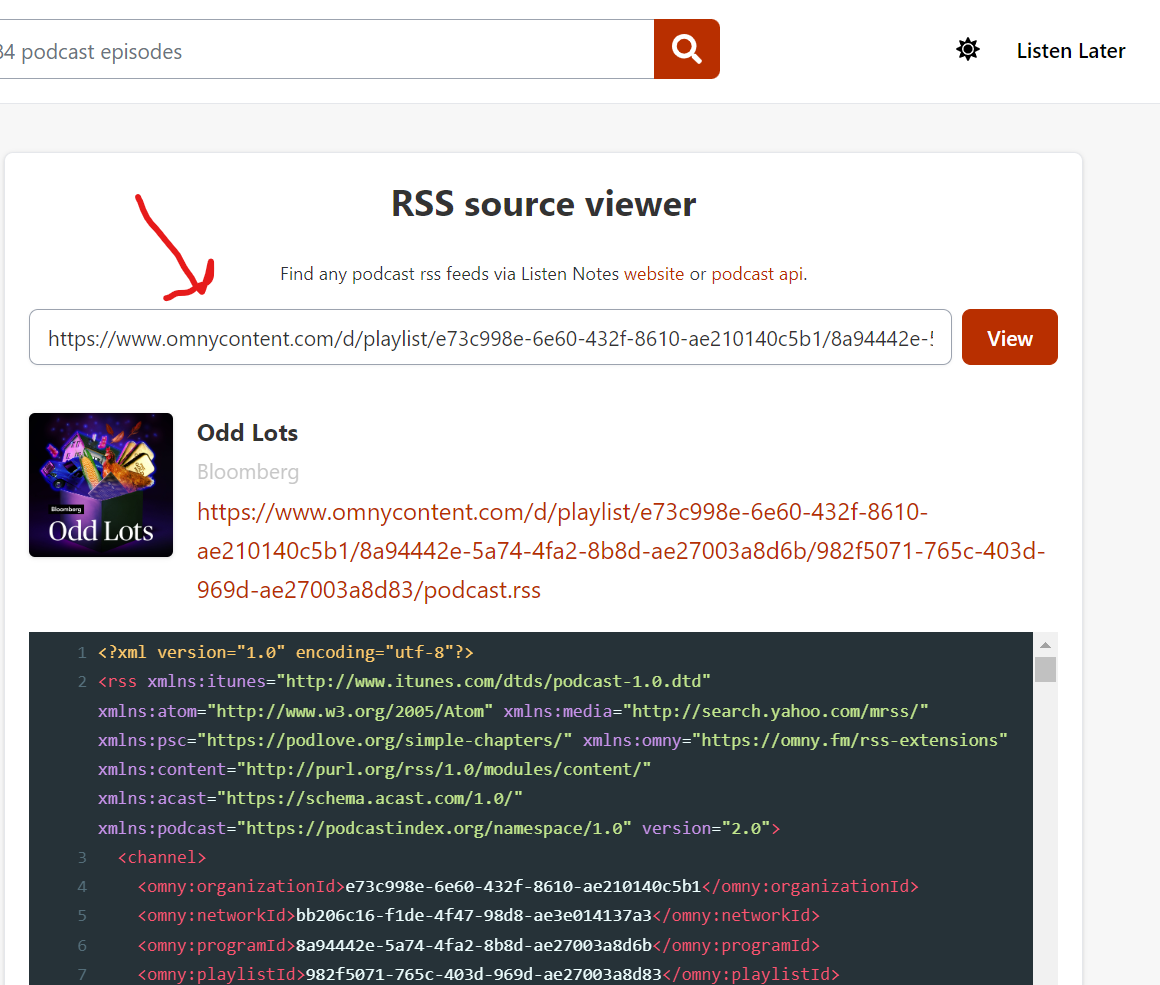Image resolution: width=1160 pixels, height=985 pixels.
Task: Click the xmlns:content purl.org URL
Action: (x=444, y=770)
